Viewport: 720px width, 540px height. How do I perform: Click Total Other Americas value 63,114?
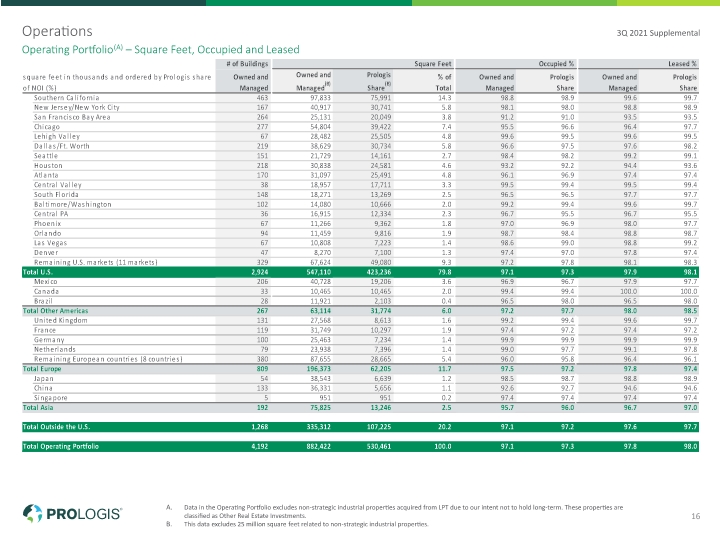[320, 311]
